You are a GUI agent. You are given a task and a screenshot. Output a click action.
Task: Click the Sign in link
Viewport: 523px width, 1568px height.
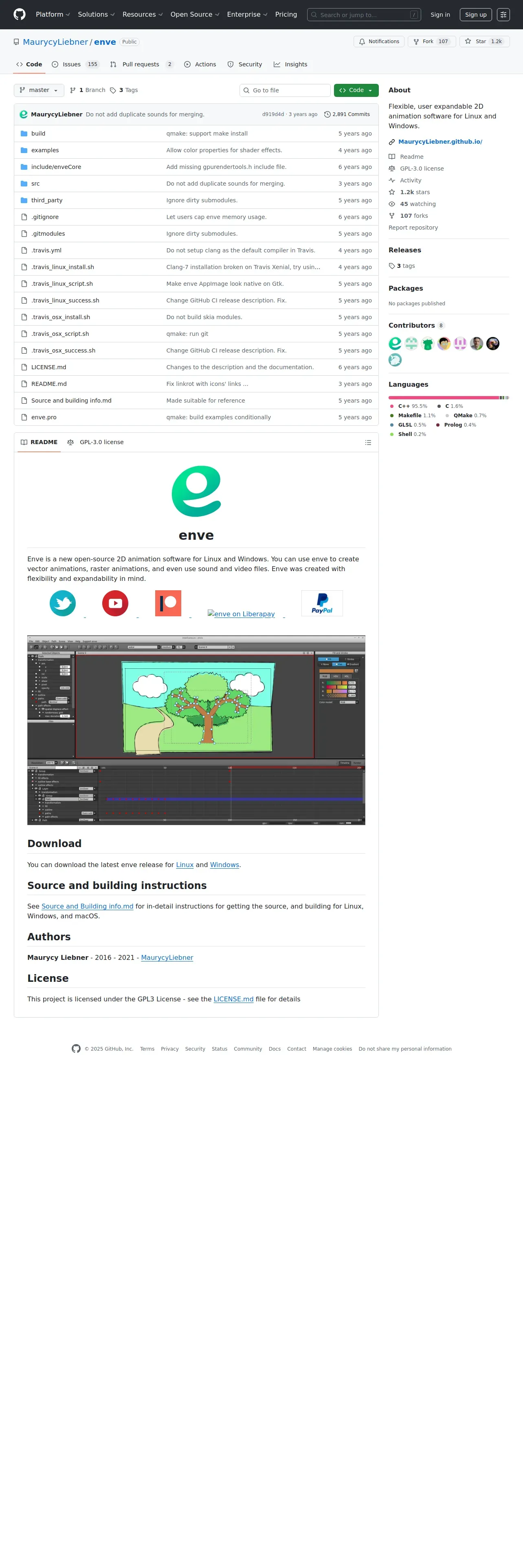(x=440, y=15)
